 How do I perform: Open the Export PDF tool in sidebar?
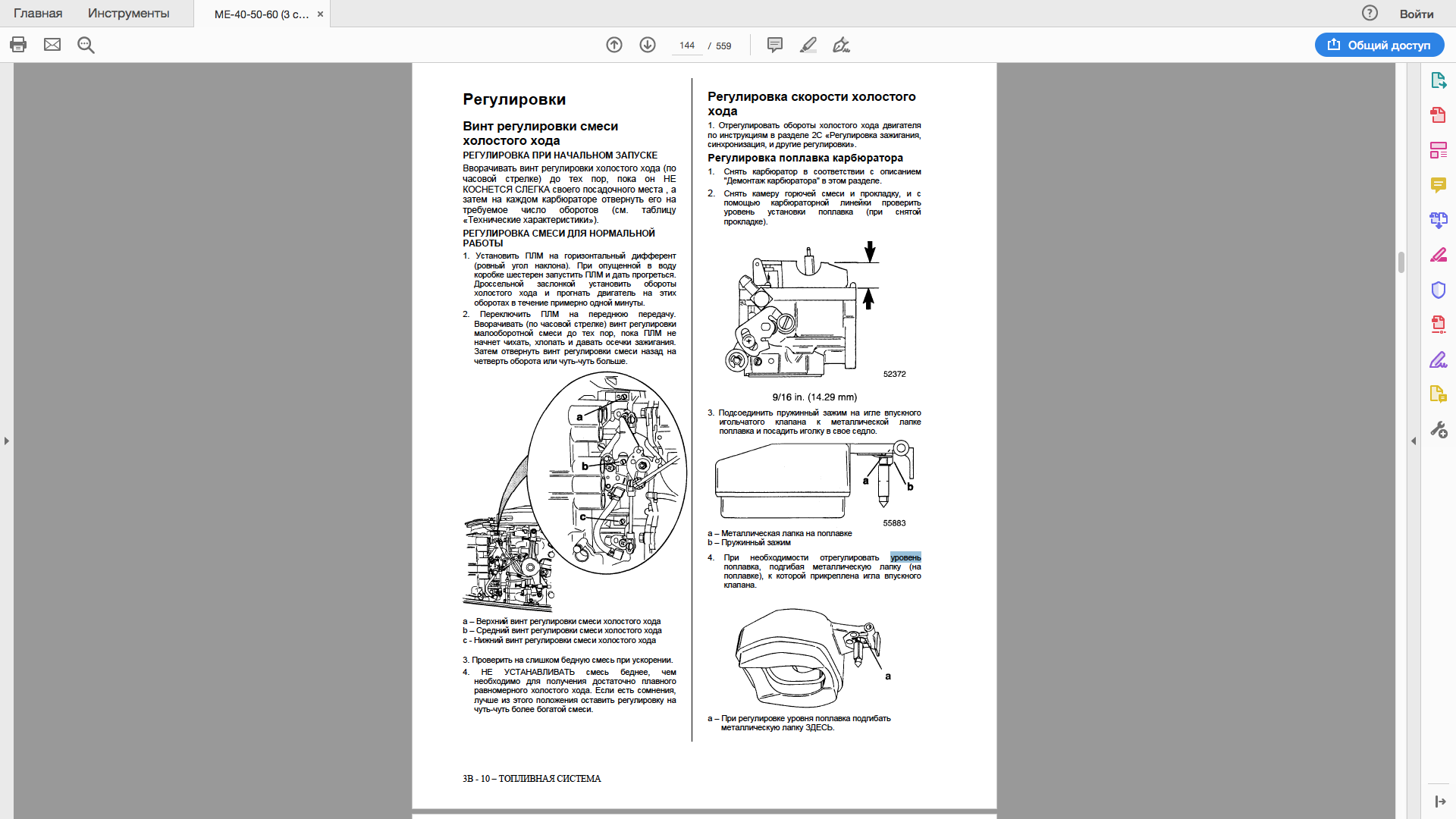point(1438,80)
